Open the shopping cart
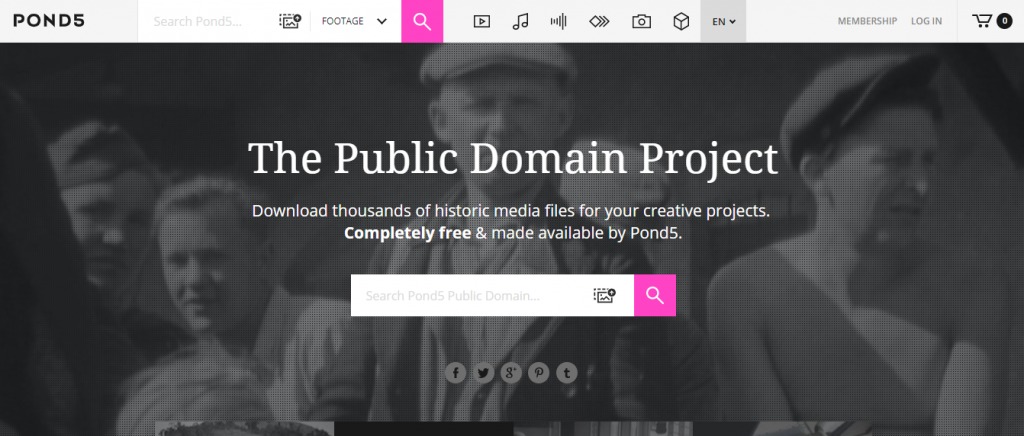This screenshot has width=1024, height=436. point(992,21)
